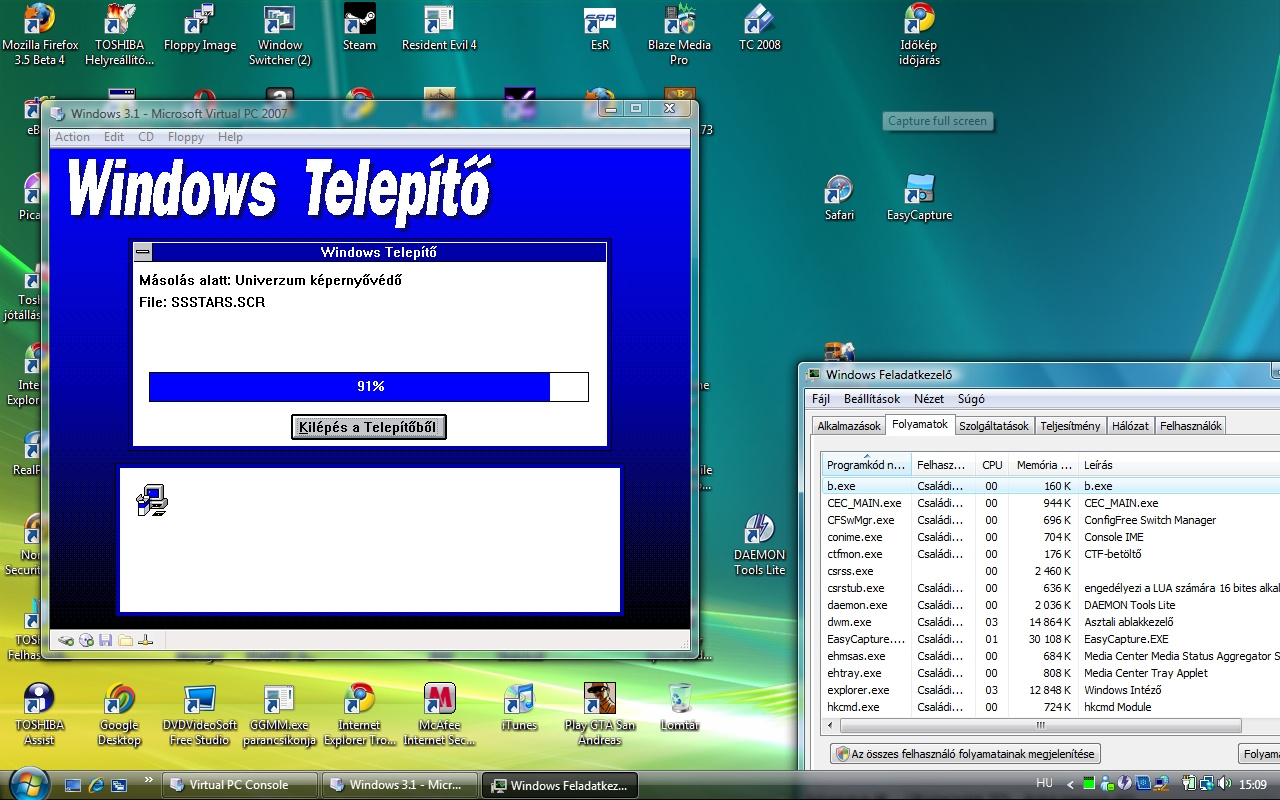1280x800 pixels.
Task: Select the Window Switcher (2) desktop icon
Action: 280,35
